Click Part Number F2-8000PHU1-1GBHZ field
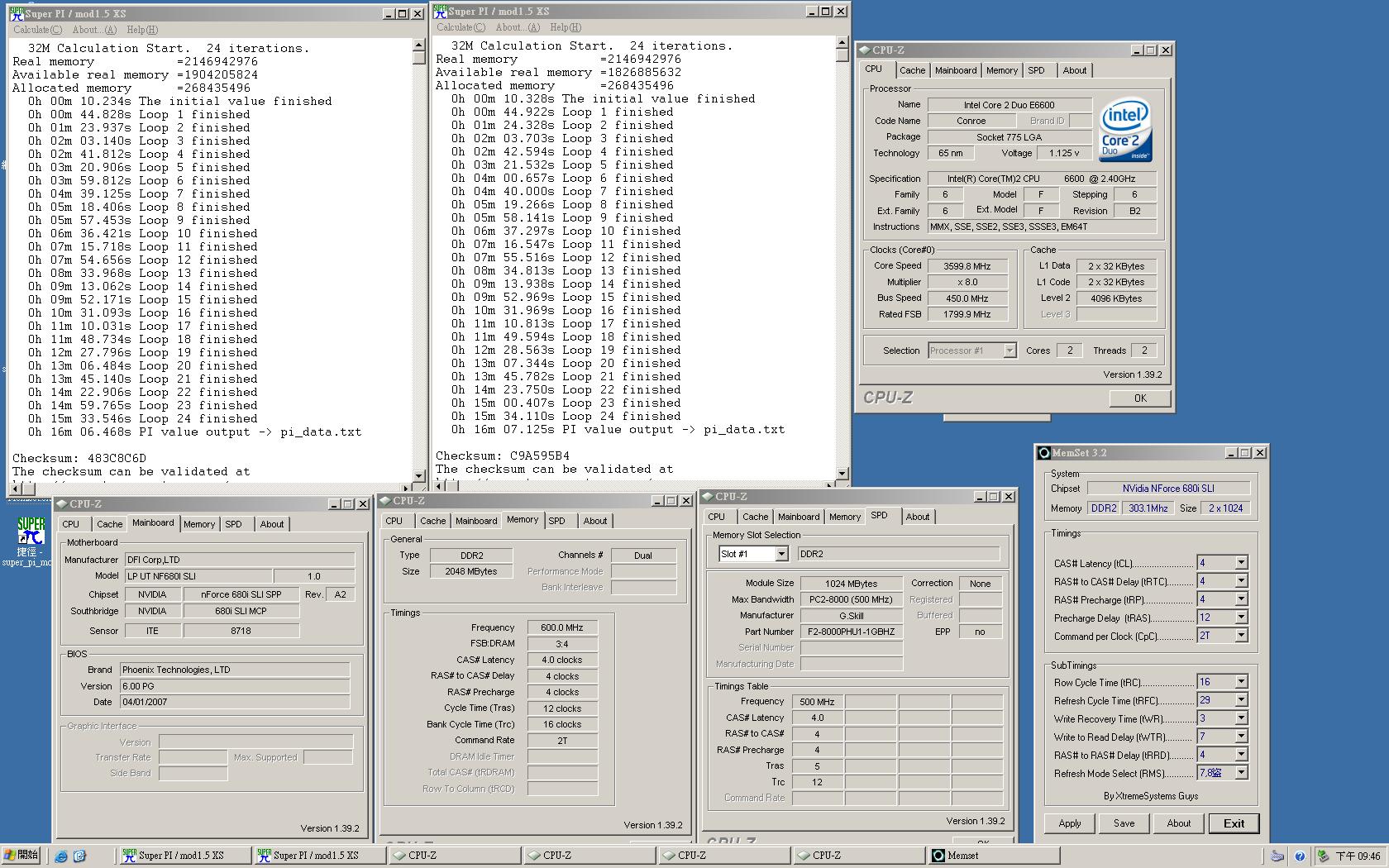 pyautogui.click(x=851, y=632)
